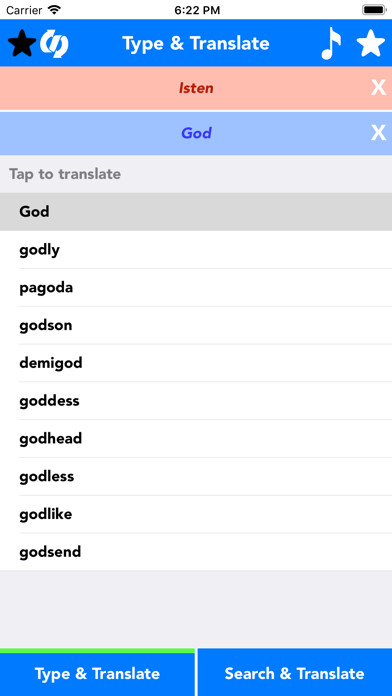
Task: Switch to the Search & Translate tab
Action: point(295,673)
